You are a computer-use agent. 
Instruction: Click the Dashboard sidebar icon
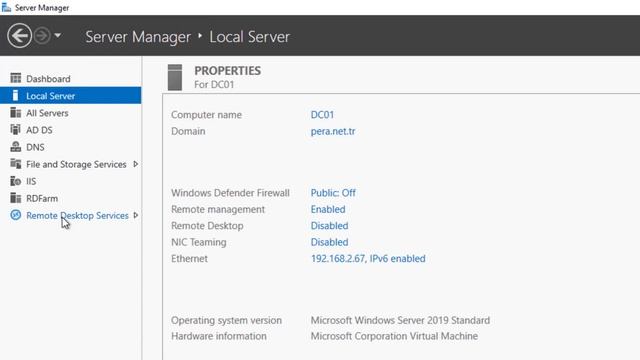pos(16,78)
